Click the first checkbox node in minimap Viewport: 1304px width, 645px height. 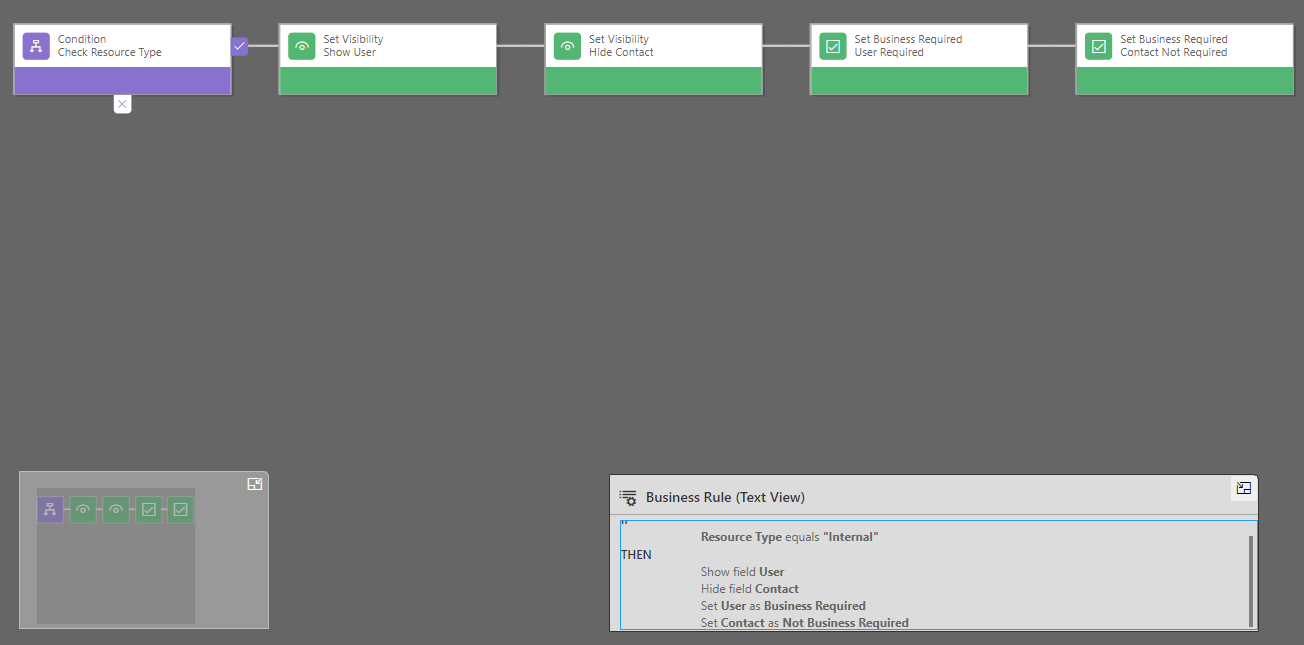(148, 510)
